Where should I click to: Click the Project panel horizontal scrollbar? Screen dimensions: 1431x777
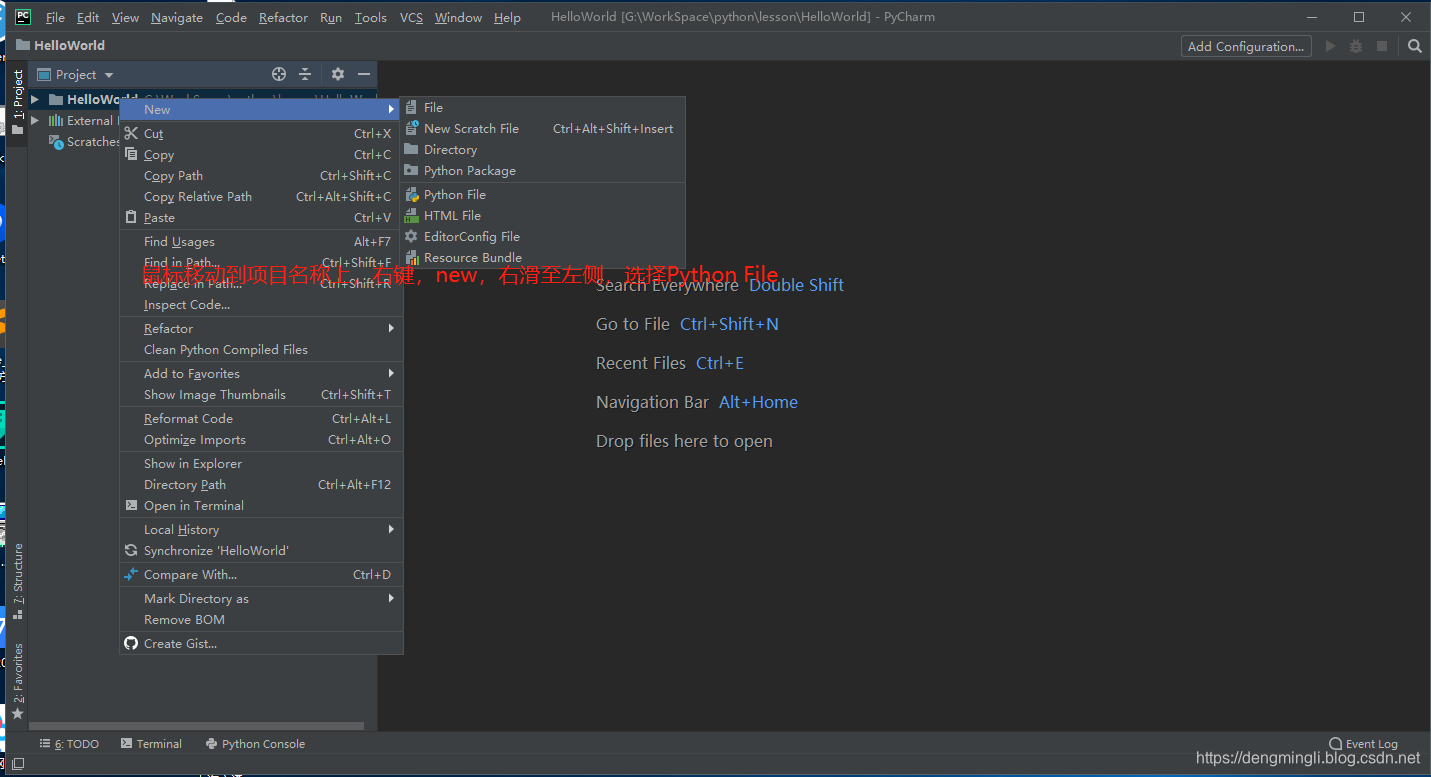196,726
